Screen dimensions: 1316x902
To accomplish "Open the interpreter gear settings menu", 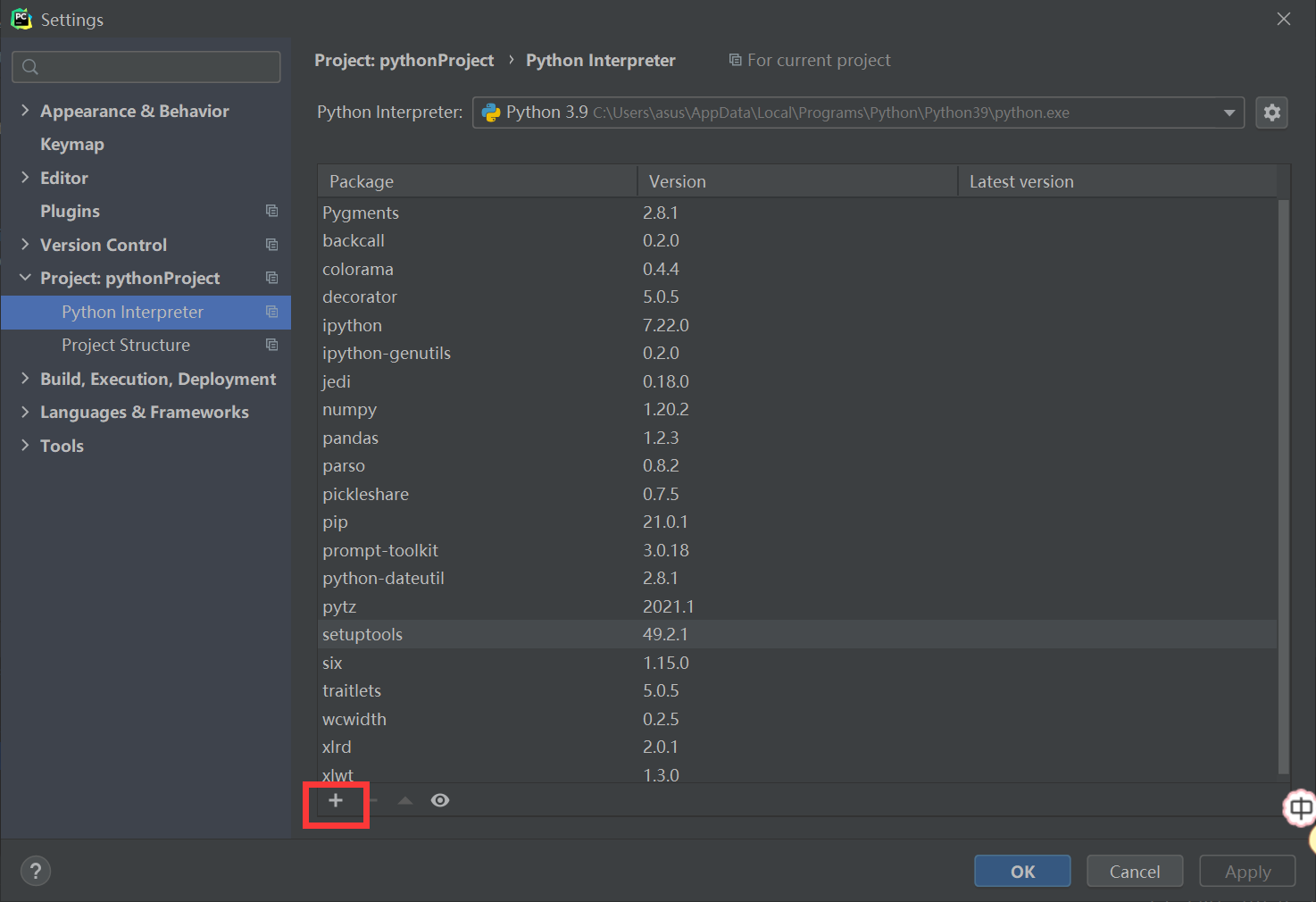I will coord(1271,113).
